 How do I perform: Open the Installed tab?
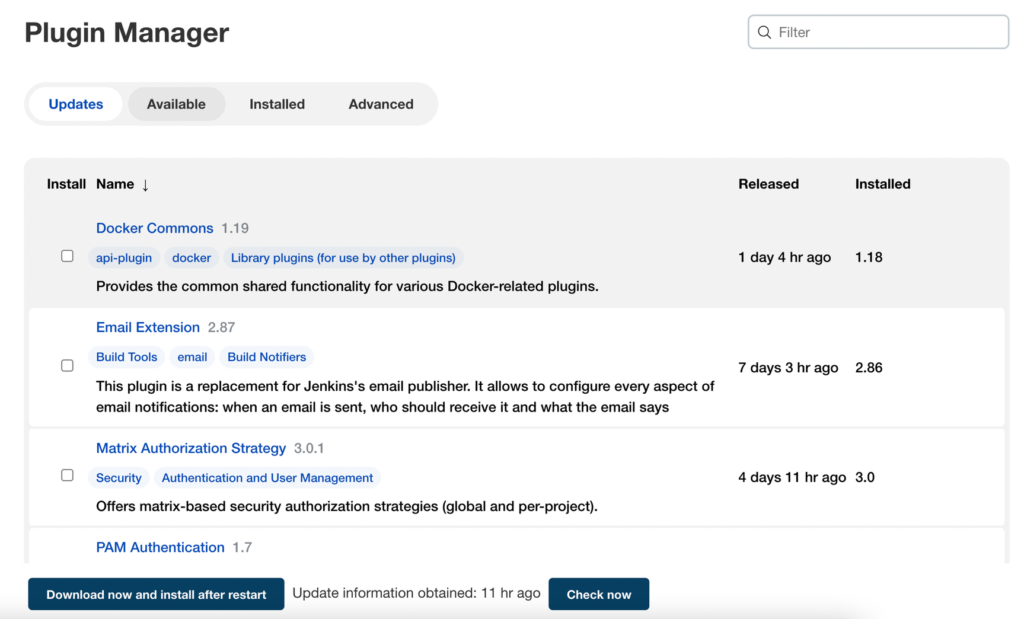[x=277, y=104]
